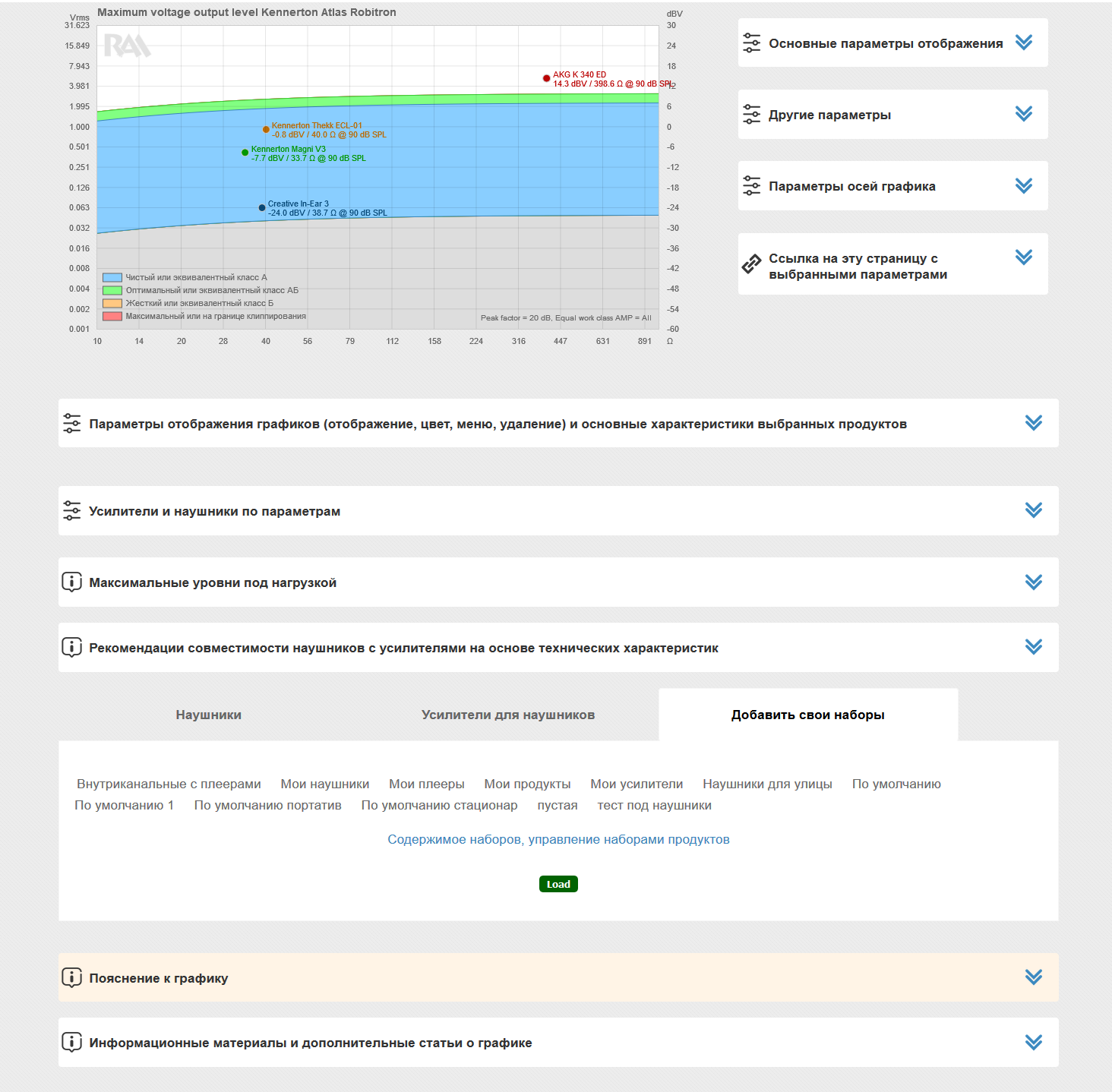Open Содержимое наборов, управление наборами продуктов link
The image size is (1112, 1092).
(558, 839)
